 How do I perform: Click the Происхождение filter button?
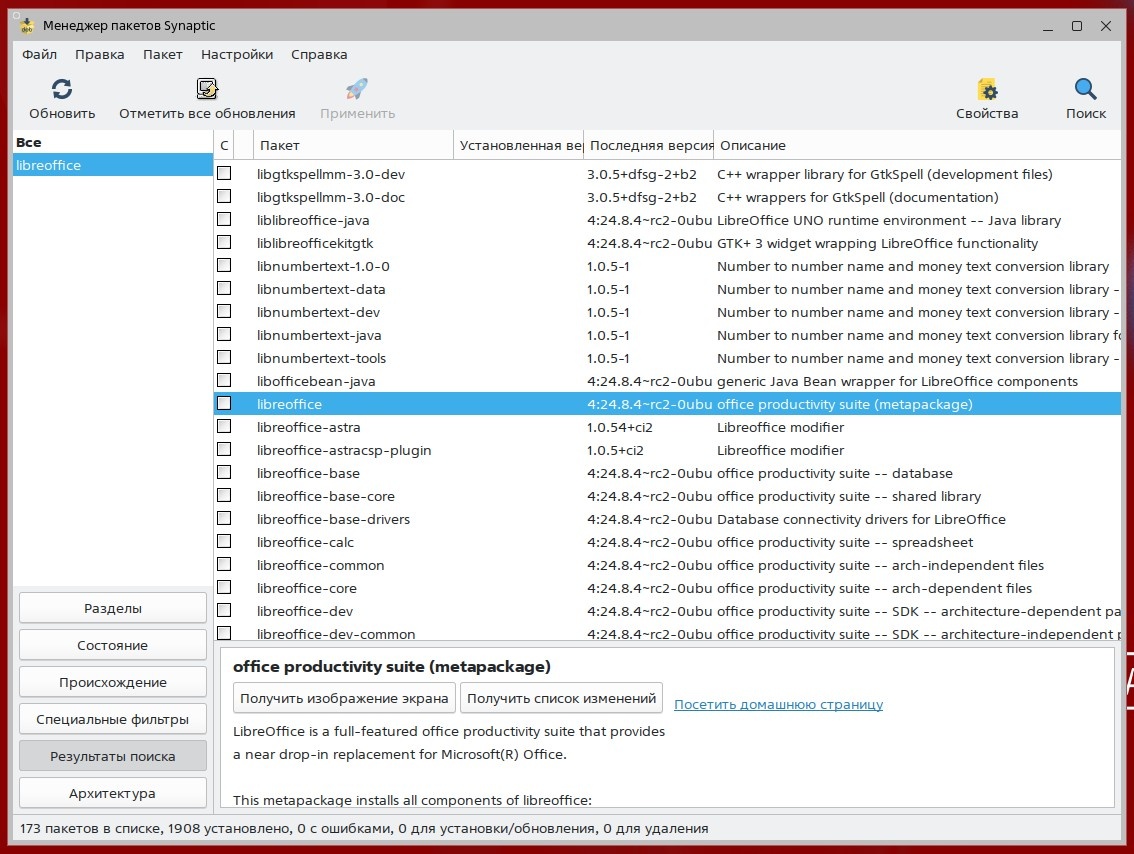coord(113,682)
